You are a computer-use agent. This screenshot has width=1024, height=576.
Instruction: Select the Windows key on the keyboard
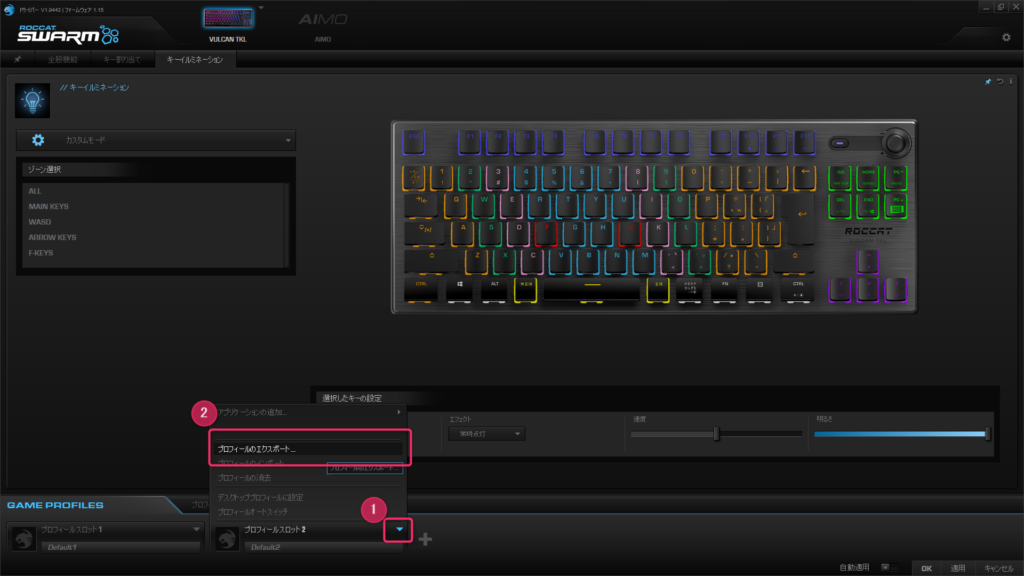(460, 289)
